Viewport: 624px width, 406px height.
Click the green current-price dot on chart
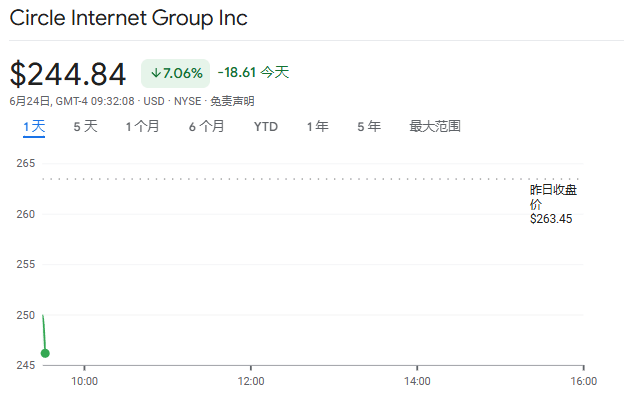[45, 353]
